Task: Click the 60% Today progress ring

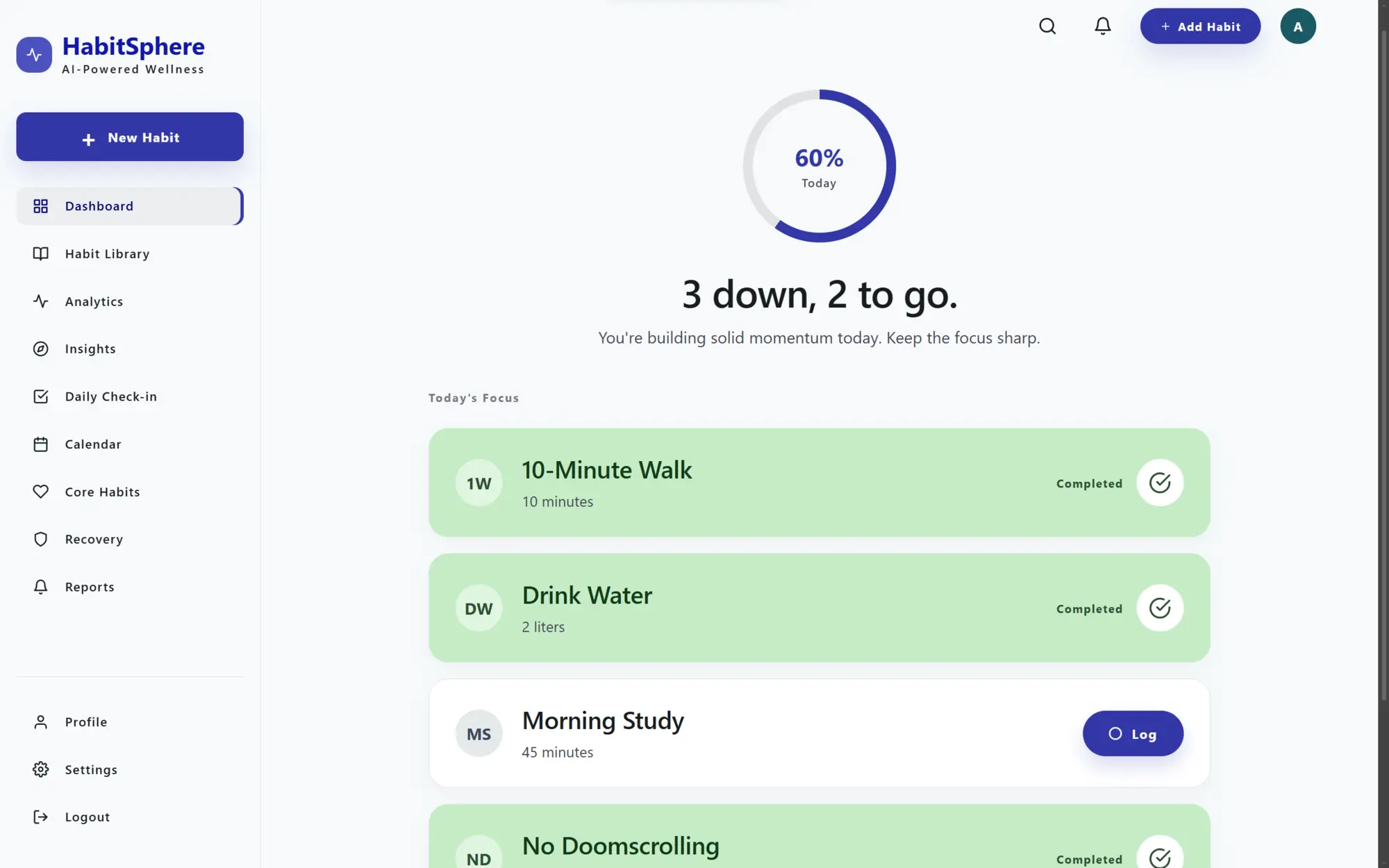Action: 820,166
